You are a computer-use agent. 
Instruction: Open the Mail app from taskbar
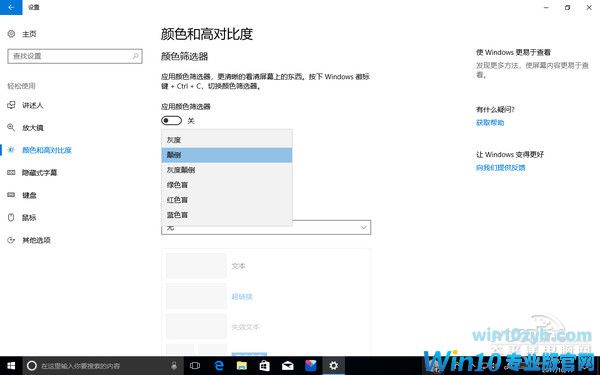click(x=287, y=366)
